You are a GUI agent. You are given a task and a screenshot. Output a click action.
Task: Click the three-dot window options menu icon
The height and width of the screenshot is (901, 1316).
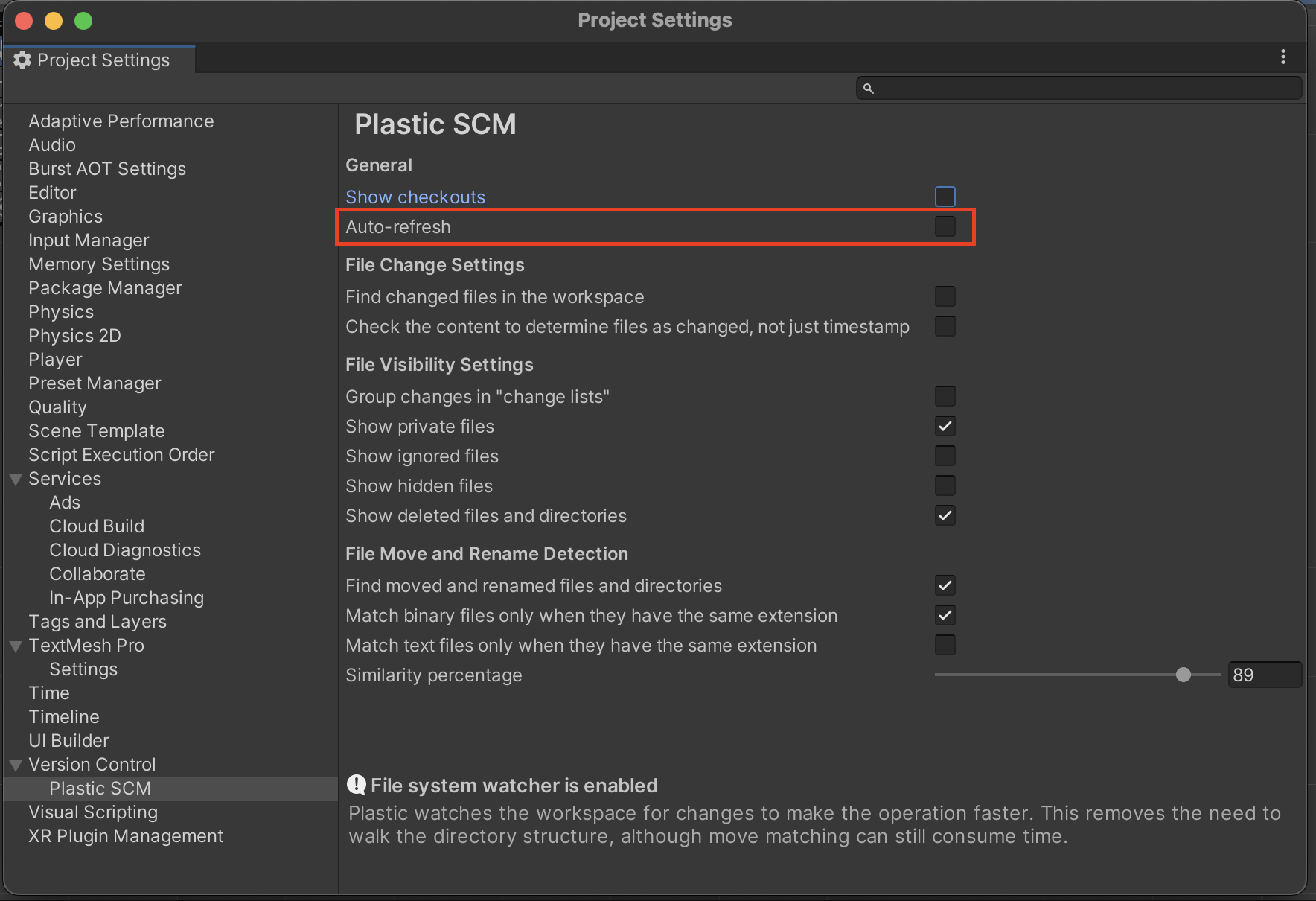[x=1283, y=57]
